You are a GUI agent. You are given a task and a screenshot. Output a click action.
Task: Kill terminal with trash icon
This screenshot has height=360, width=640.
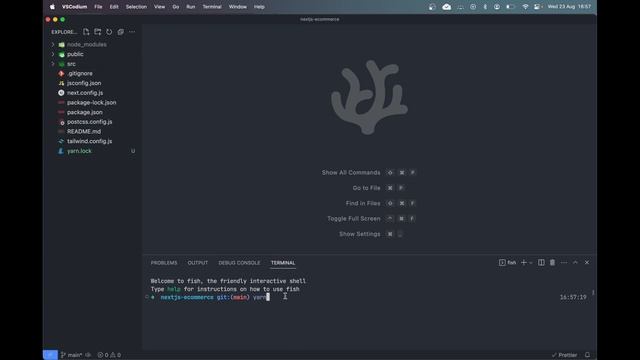tap(552, 263)
